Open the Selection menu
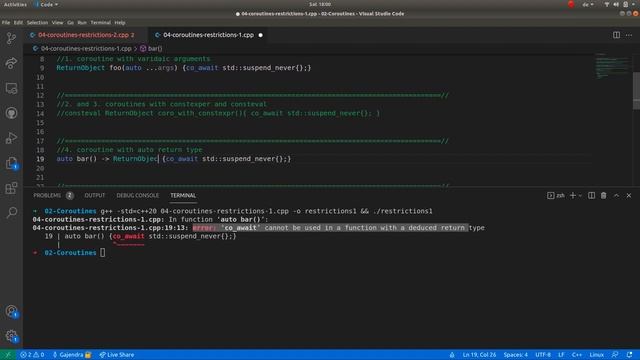Screen dimensions: 640x360 38,22
